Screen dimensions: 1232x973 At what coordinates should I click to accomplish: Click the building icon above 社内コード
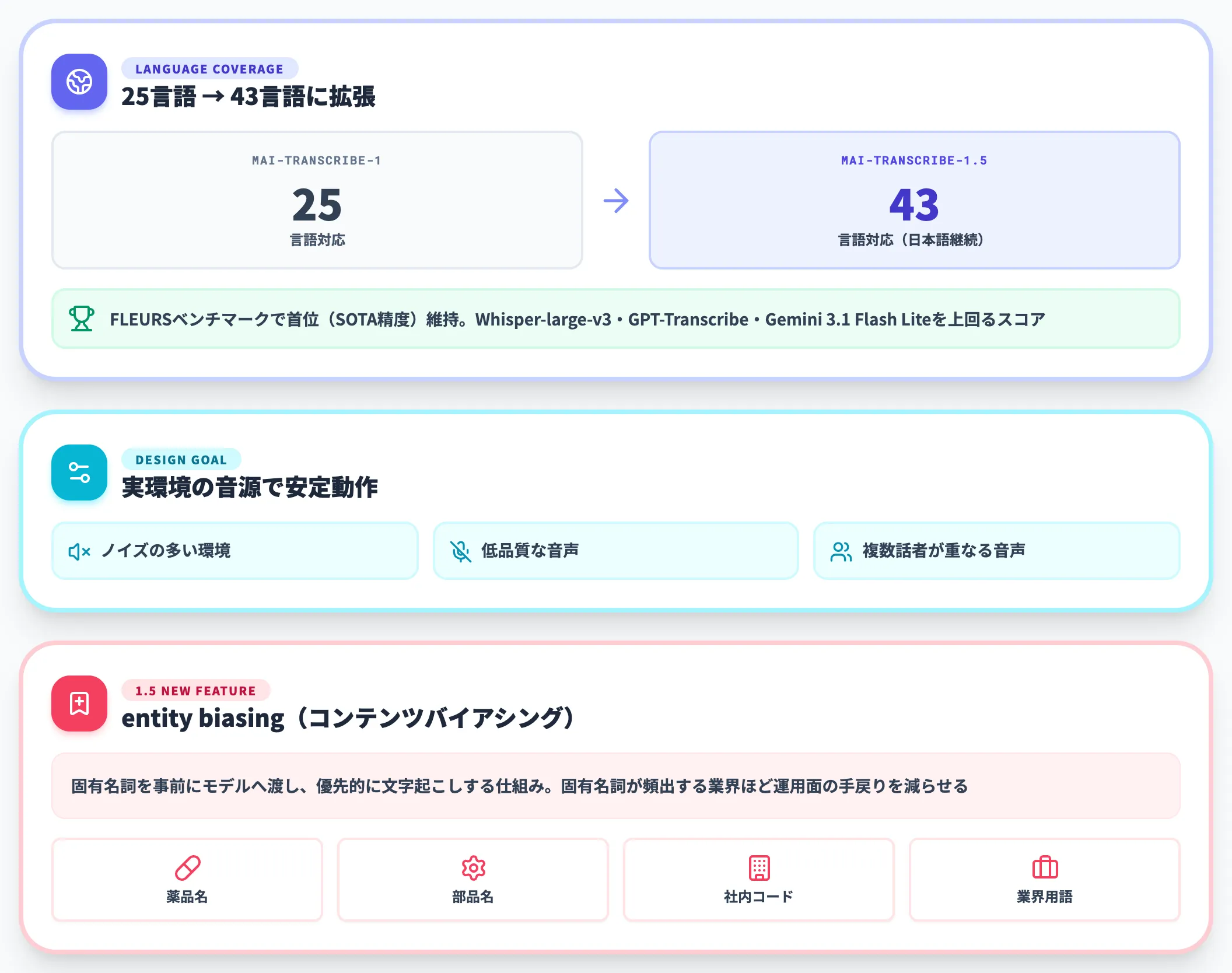click(759, 868)
